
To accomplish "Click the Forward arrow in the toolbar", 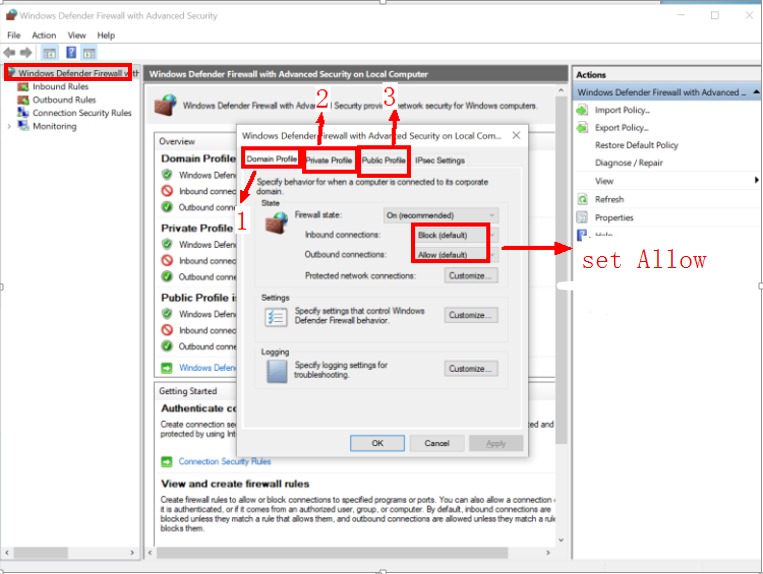I will point(27,52).
